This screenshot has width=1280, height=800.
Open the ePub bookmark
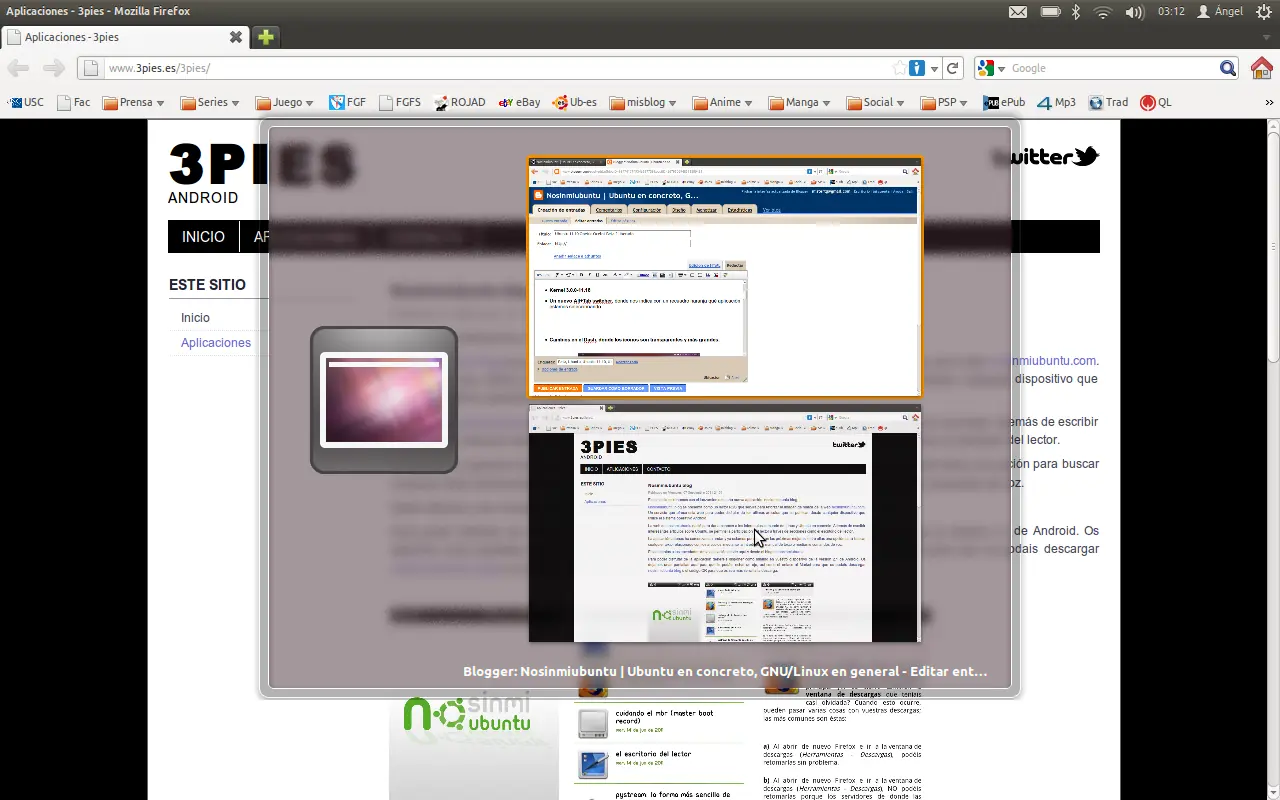[1004, 102]
